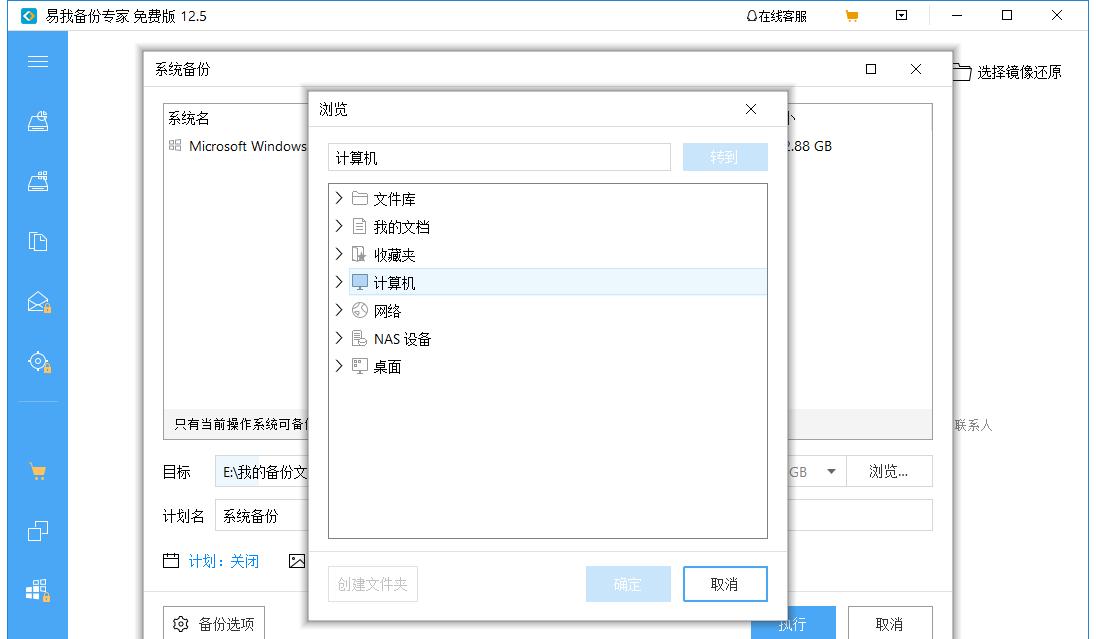Open the locked smart backup target icon
1096x639 pixels.
tap(38, 362)
